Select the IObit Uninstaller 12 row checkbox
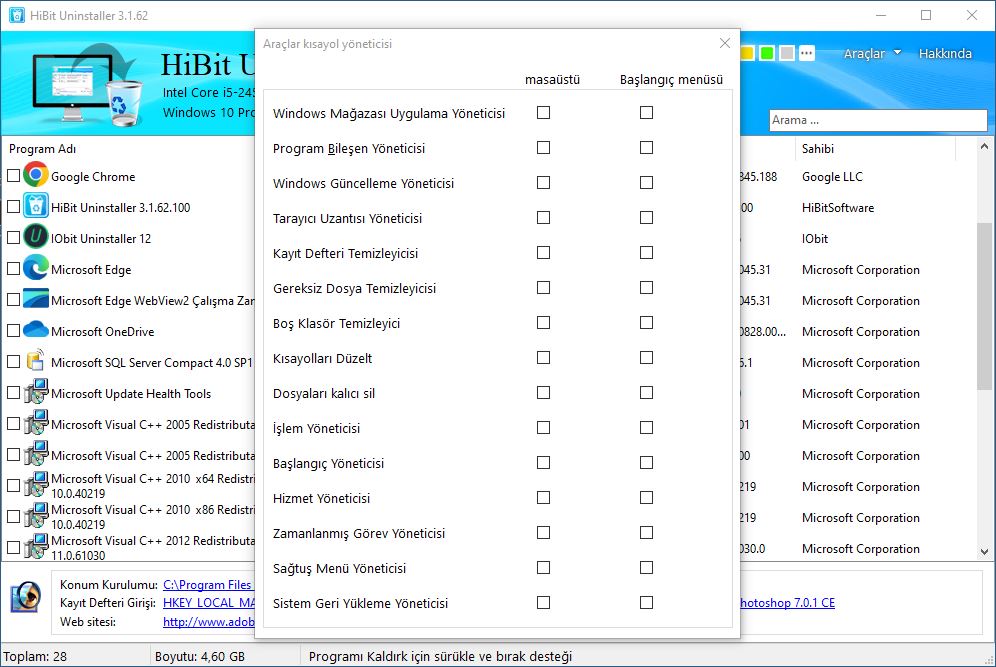The height and width of the screenshot is (667, 996). [13, 238]
